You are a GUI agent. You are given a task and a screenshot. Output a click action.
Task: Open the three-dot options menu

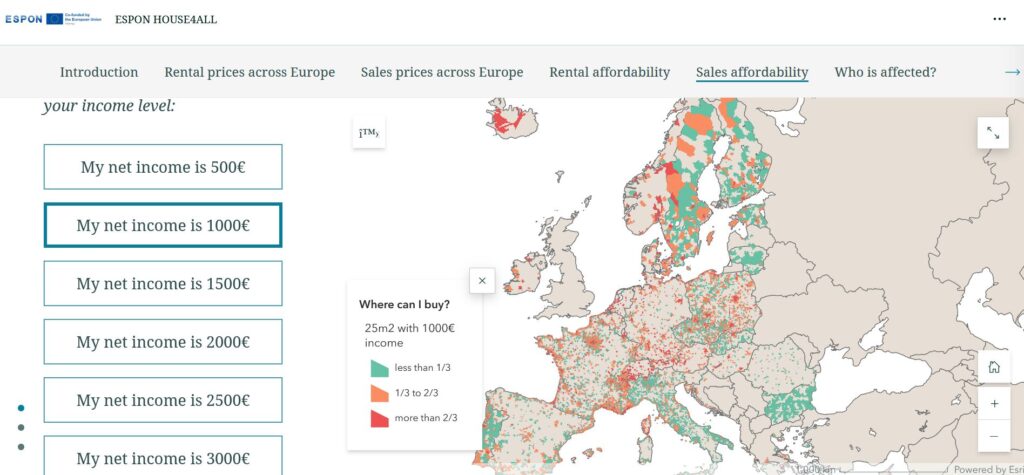[x=999, y=19]
